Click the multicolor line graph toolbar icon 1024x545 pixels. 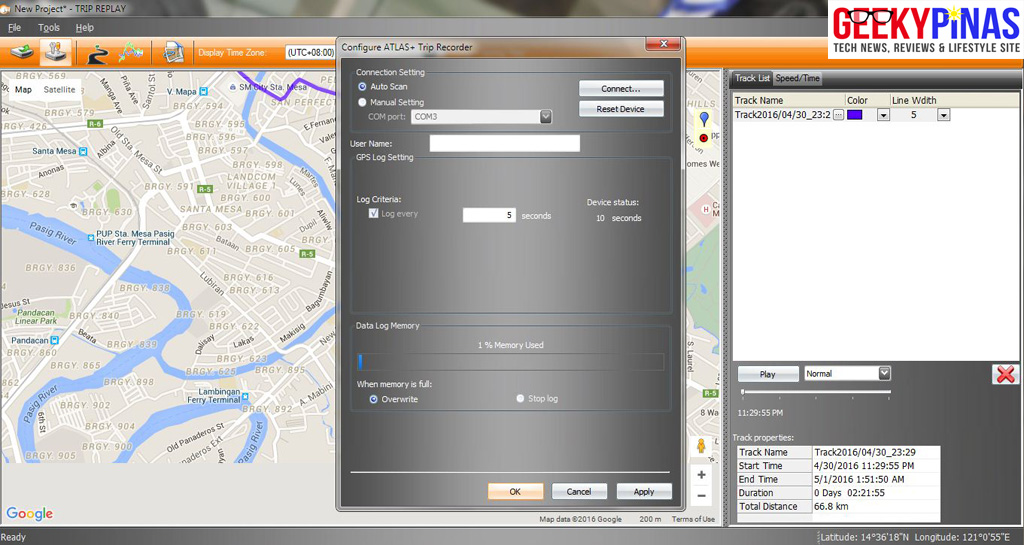pyautogui.click(x=130, y=52)
